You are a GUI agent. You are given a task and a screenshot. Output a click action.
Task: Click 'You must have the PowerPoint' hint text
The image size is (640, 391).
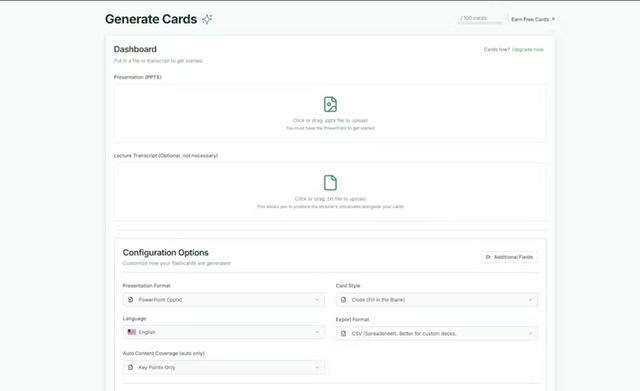coord(330,128)
